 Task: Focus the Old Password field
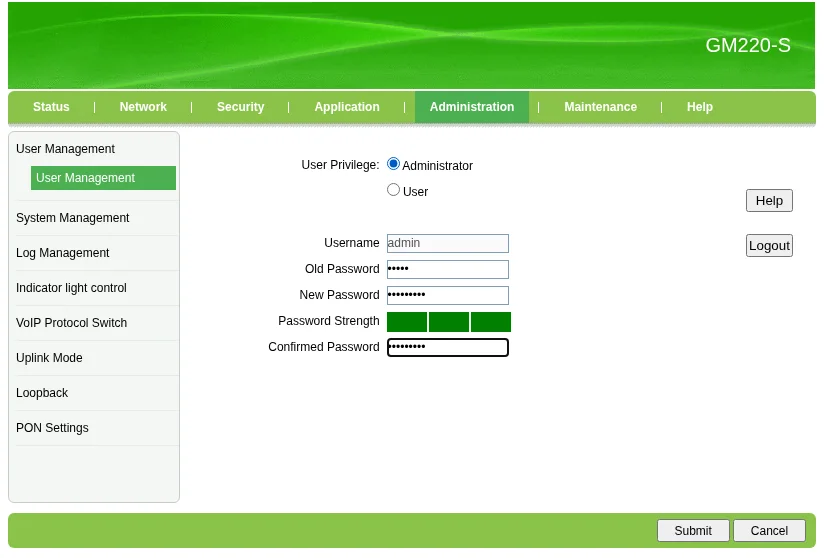(448, 269)
